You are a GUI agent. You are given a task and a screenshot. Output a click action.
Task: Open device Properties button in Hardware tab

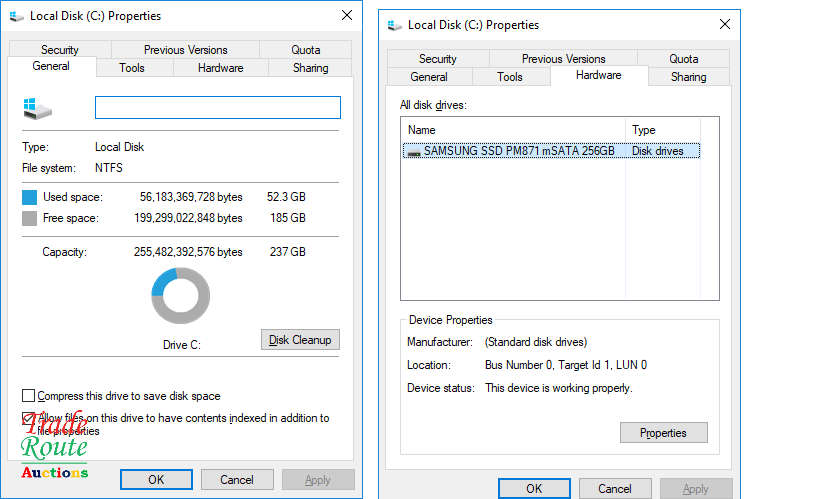click(x=664, y=433)
